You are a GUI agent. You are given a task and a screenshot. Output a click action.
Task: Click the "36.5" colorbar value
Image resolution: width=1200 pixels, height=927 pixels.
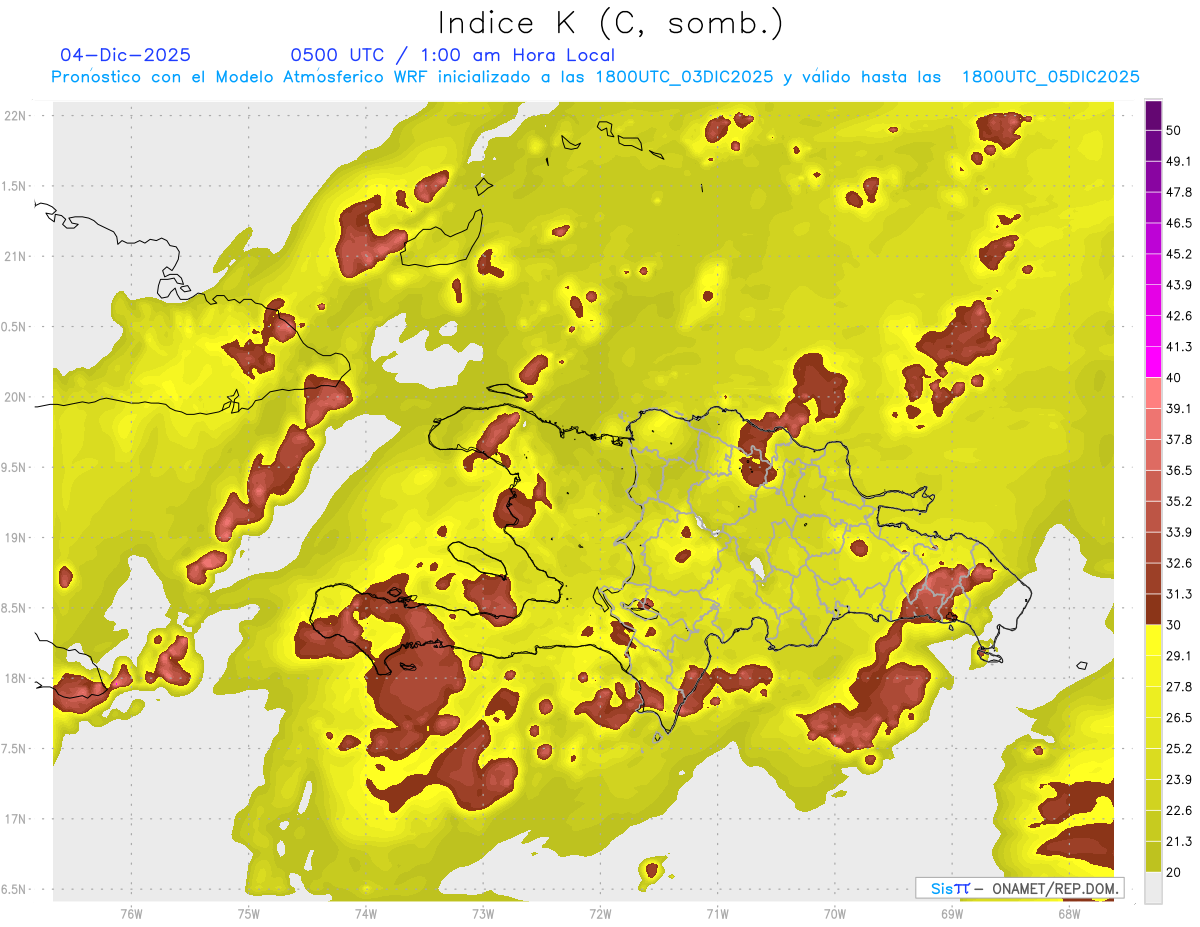tap(1179, 470)
